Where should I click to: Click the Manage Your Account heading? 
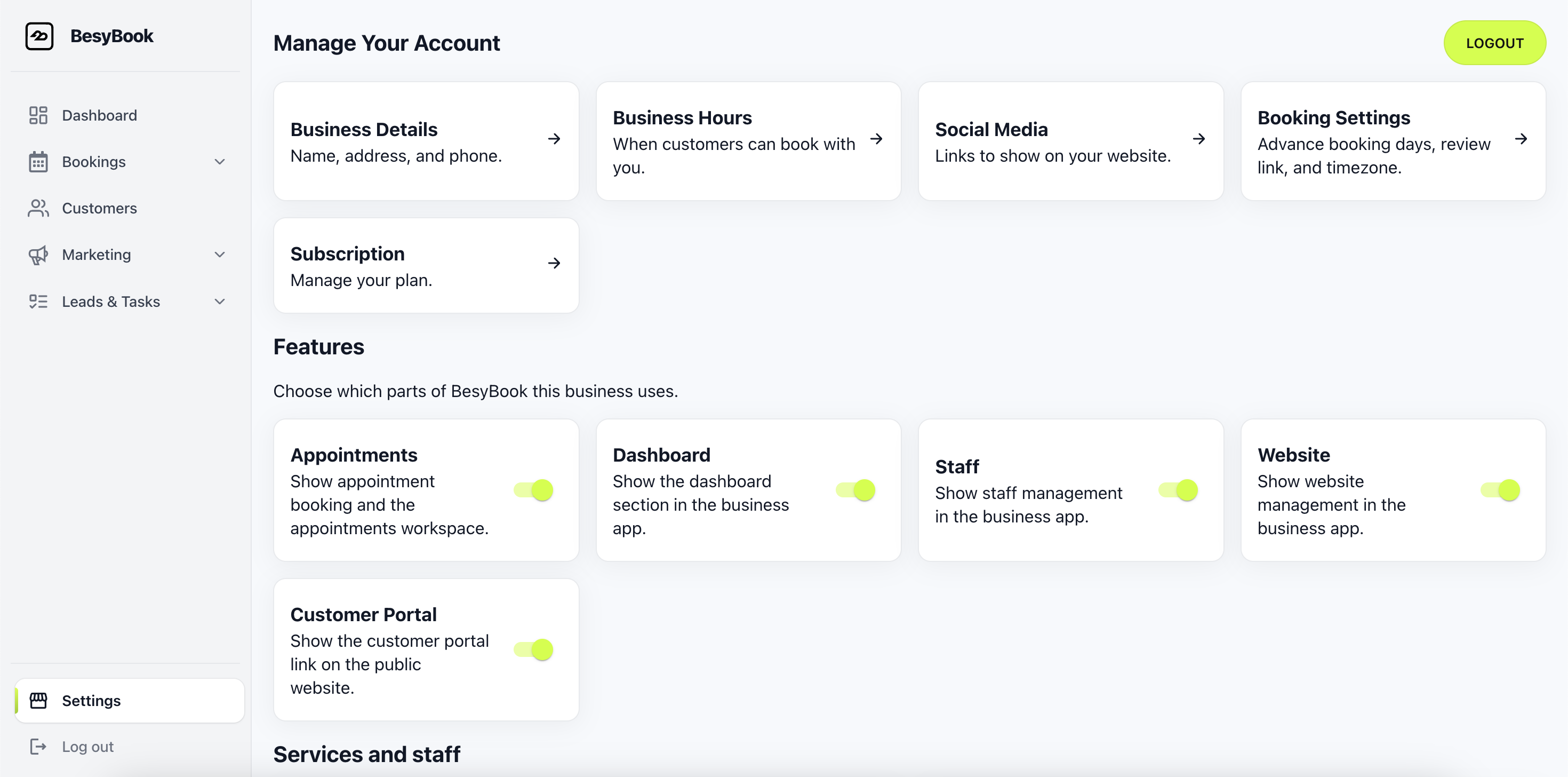pos(387,43)
